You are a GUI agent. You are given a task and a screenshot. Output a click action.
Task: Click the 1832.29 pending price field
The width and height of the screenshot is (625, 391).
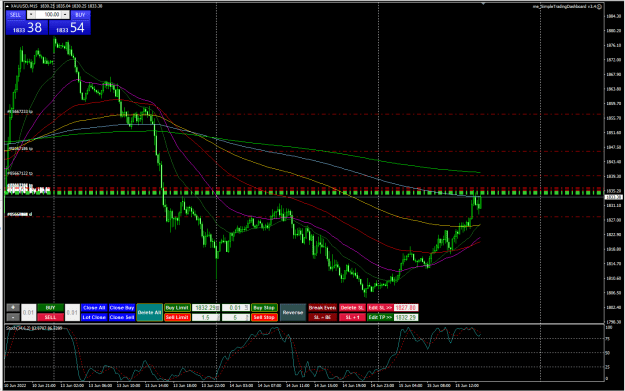(206, 308)
